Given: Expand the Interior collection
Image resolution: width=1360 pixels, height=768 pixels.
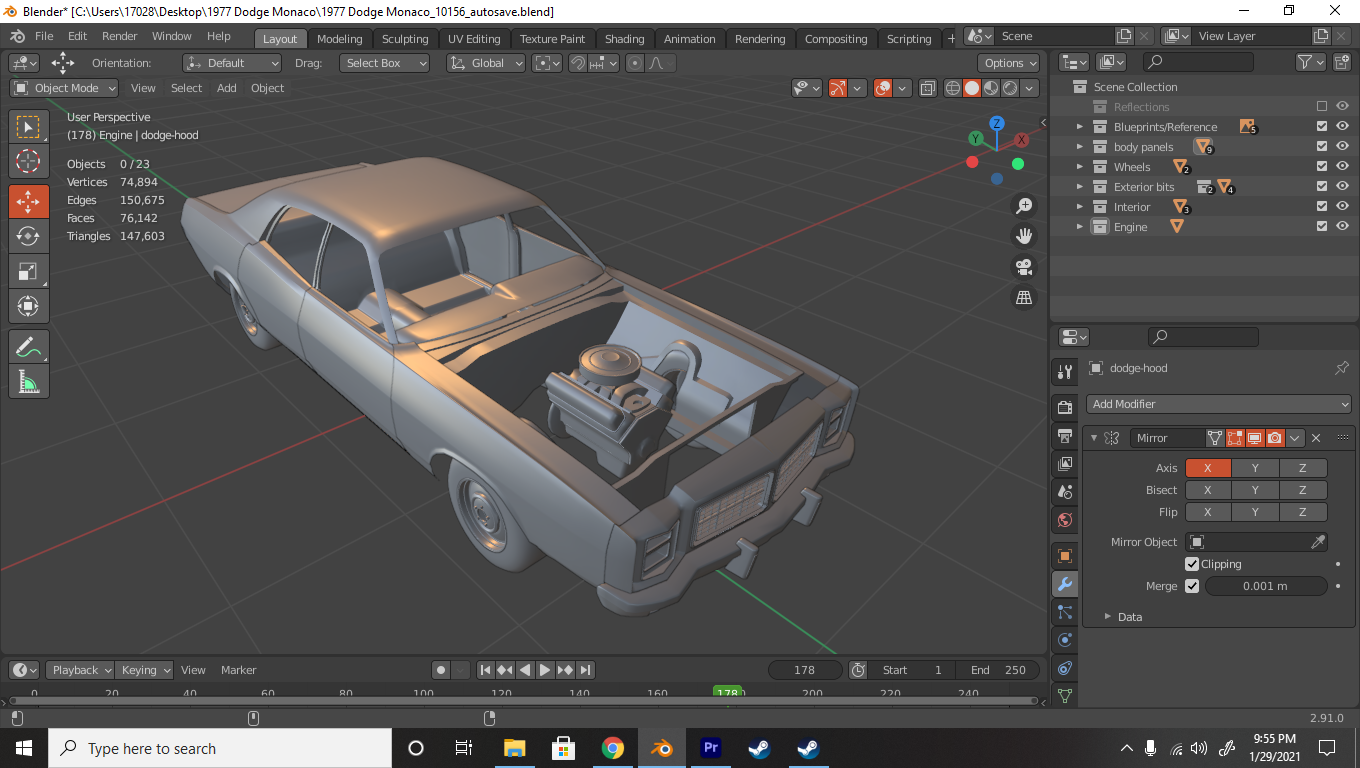Looking at the screenshot, I should click(x=1080, y=207).
